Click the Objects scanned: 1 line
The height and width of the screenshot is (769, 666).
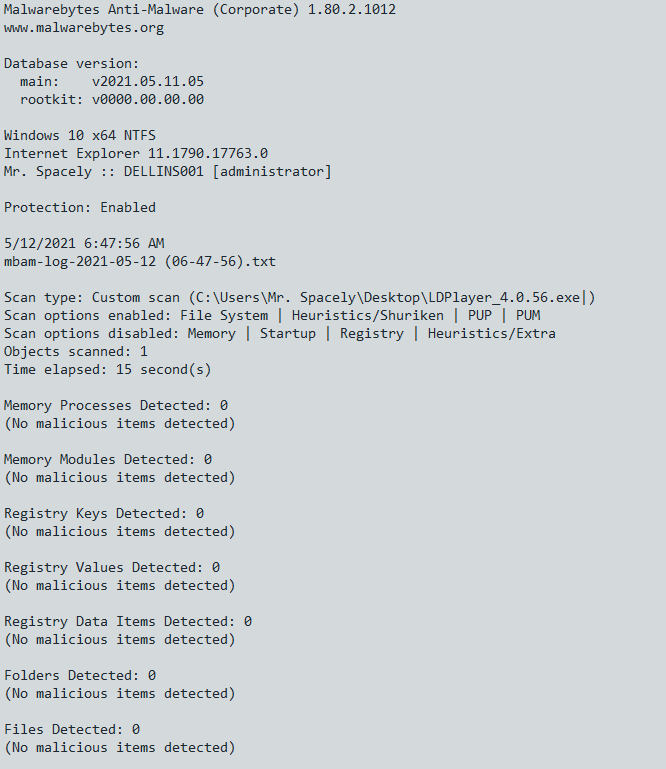pos(76,352)
